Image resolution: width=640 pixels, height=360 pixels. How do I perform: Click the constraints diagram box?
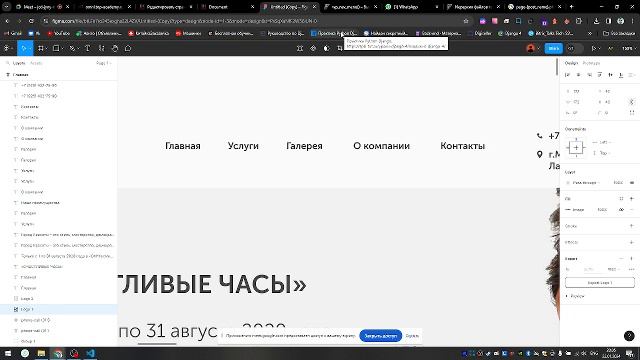click(x=576, y=147)
